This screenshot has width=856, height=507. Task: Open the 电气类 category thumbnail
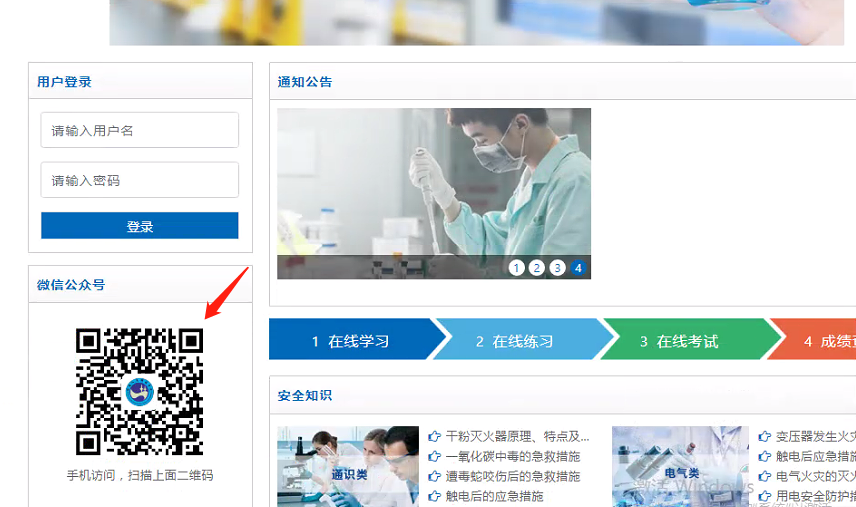pos(680,466)
